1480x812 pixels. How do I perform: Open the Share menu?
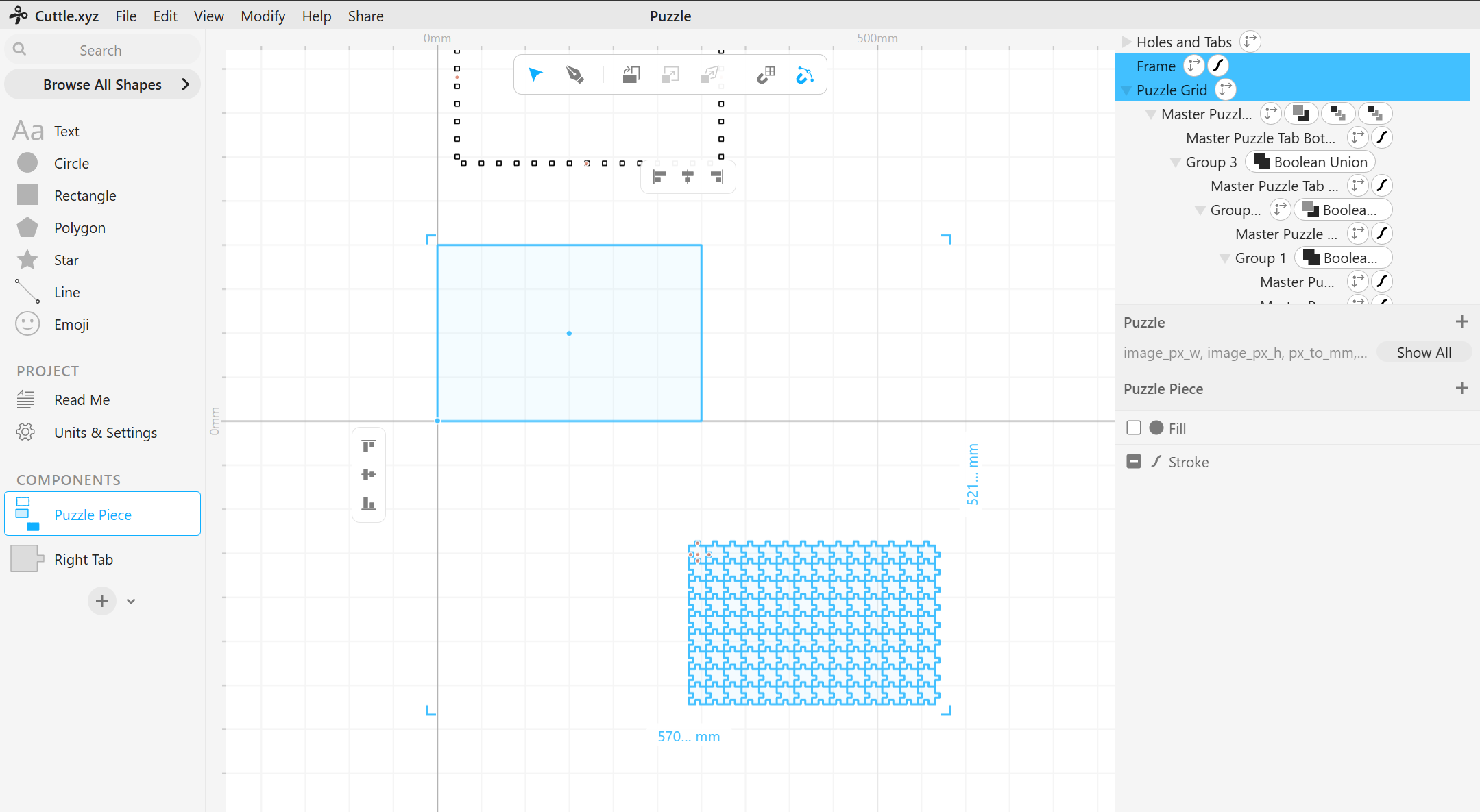tap(365, 16)
